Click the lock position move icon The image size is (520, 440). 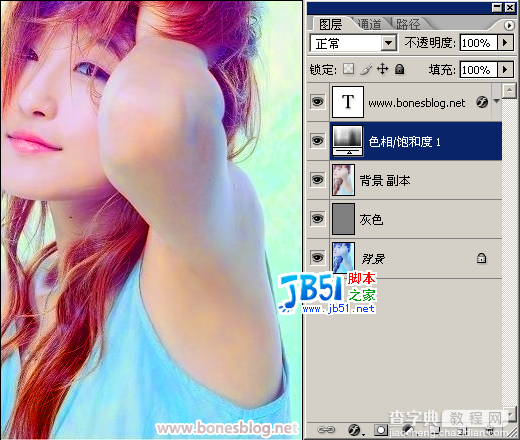(x=383, y=69)
